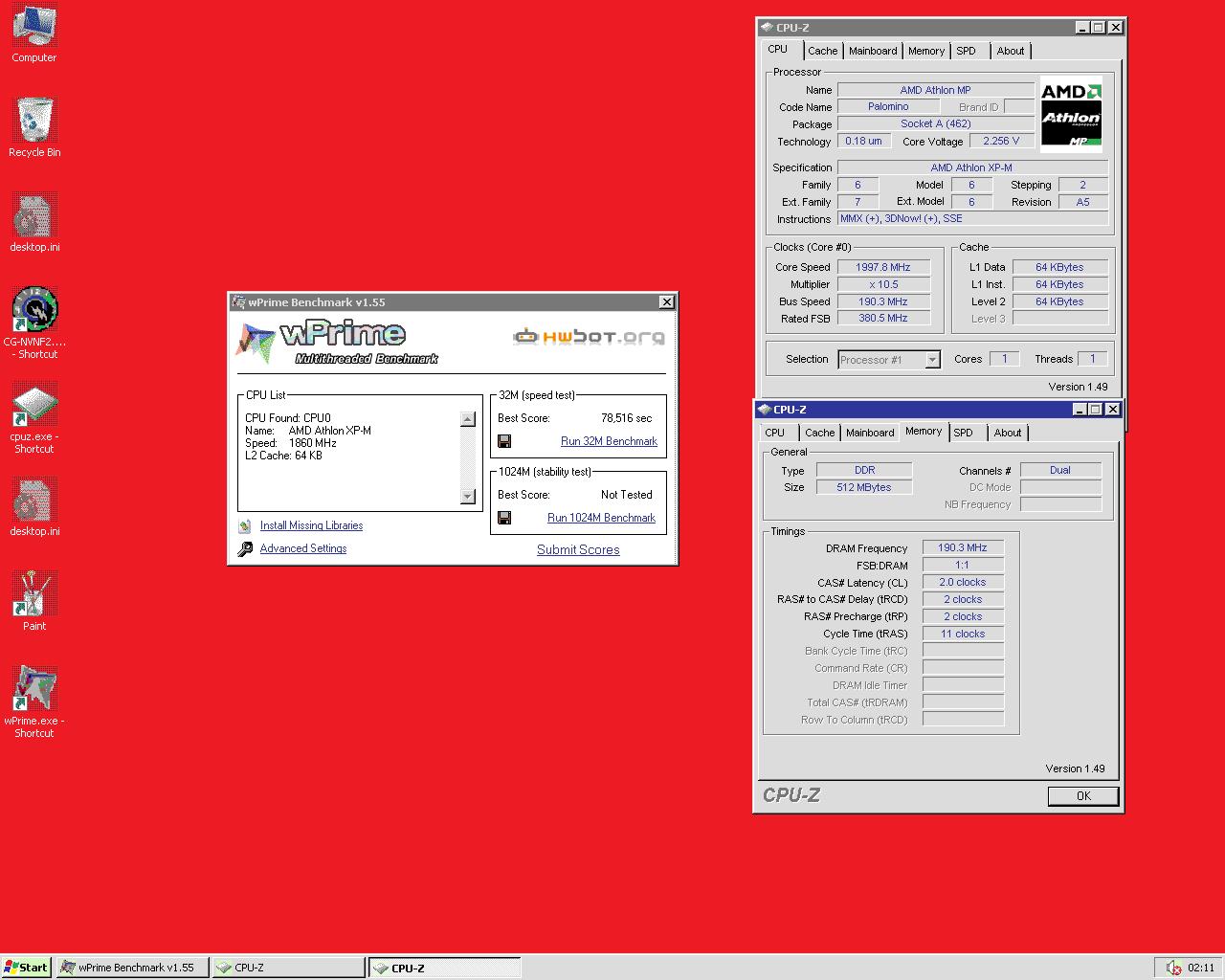
Task: Click the Multiplier value x 10.5
Action: [883, 284]
